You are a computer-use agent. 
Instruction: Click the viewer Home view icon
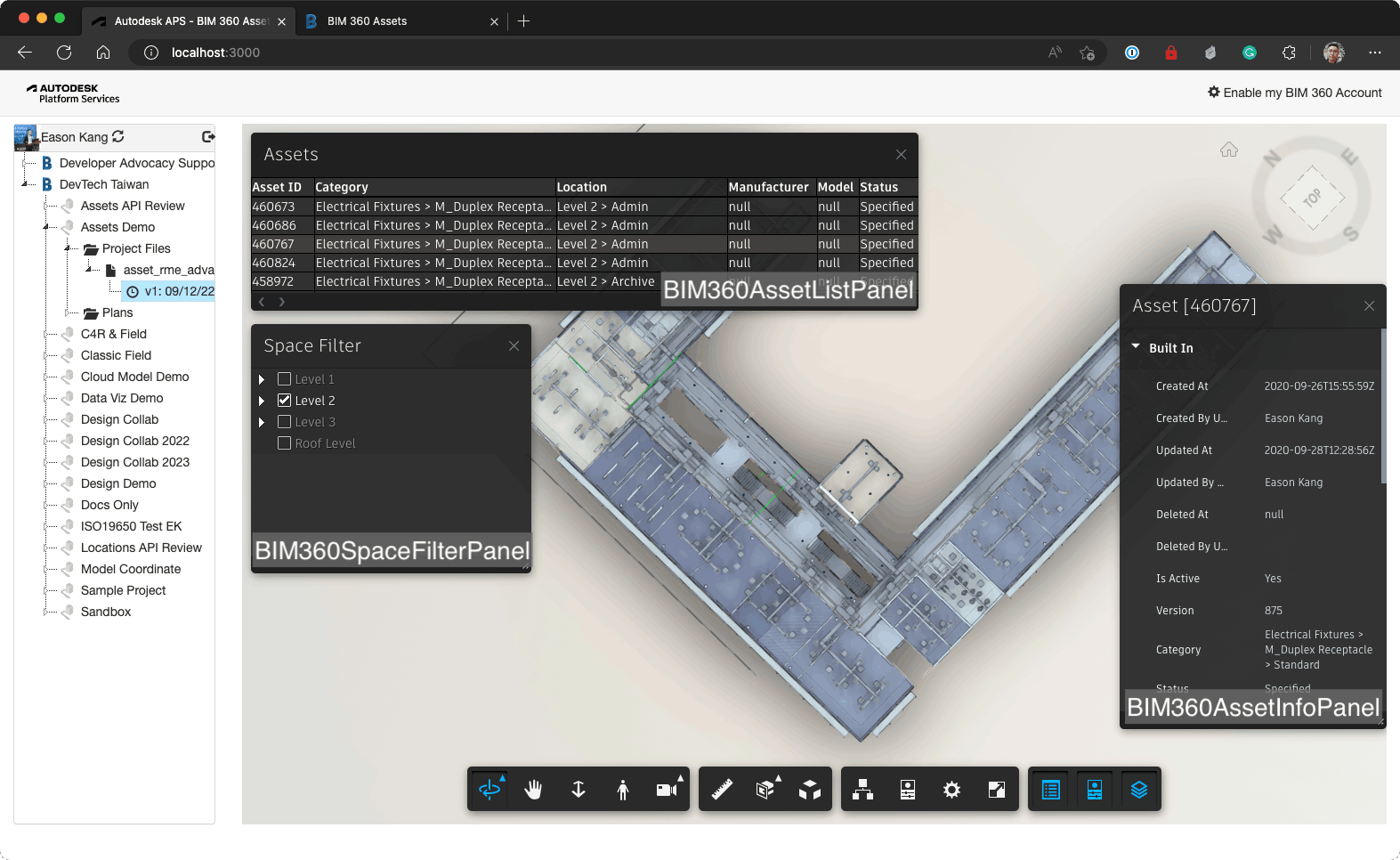click(1229, 150)
